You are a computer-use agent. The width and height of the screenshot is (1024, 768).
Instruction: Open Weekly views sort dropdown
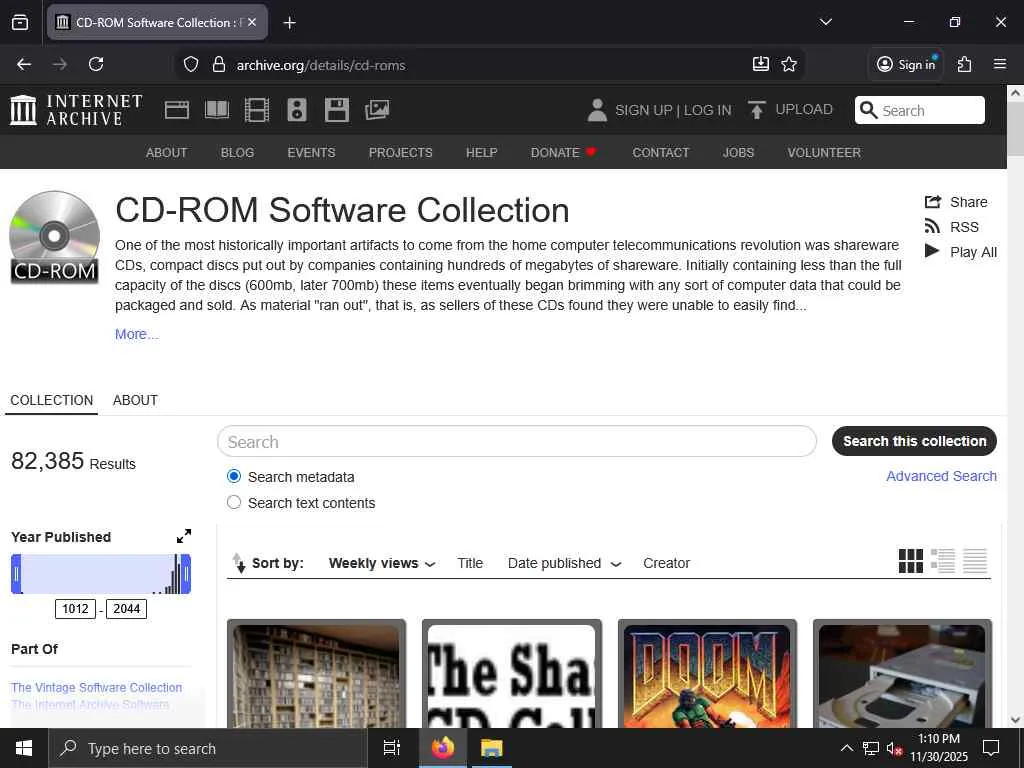(x=382, y=564)
